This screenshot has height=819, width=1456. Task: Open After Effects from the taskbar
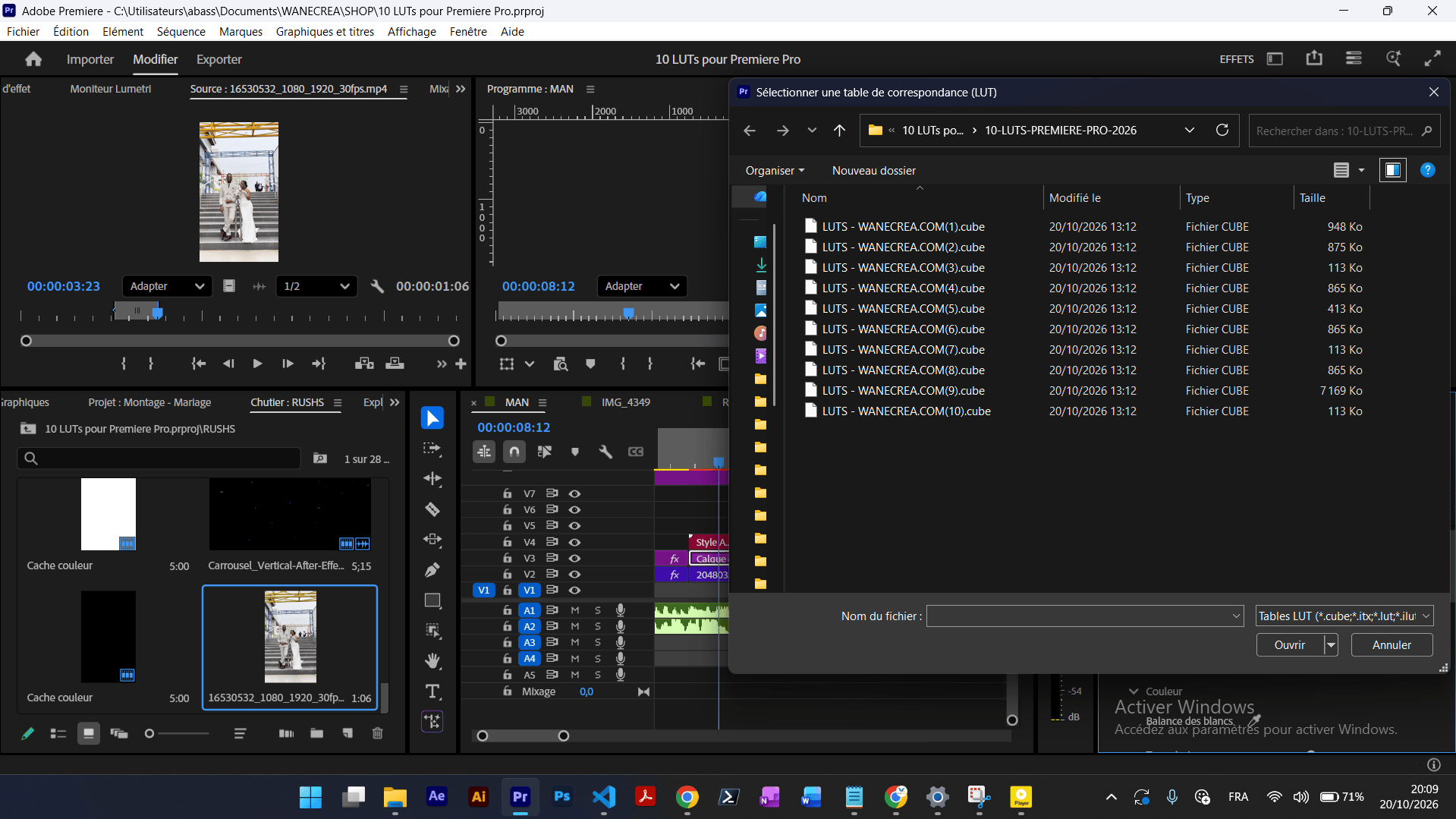tap(437, 796)
